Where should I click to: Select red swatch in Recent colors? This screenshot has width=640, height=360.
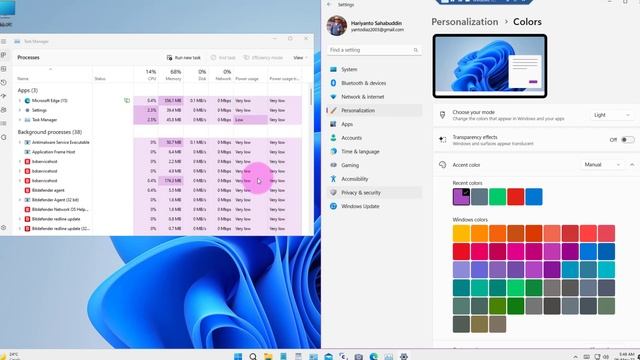tap(516, 197)
